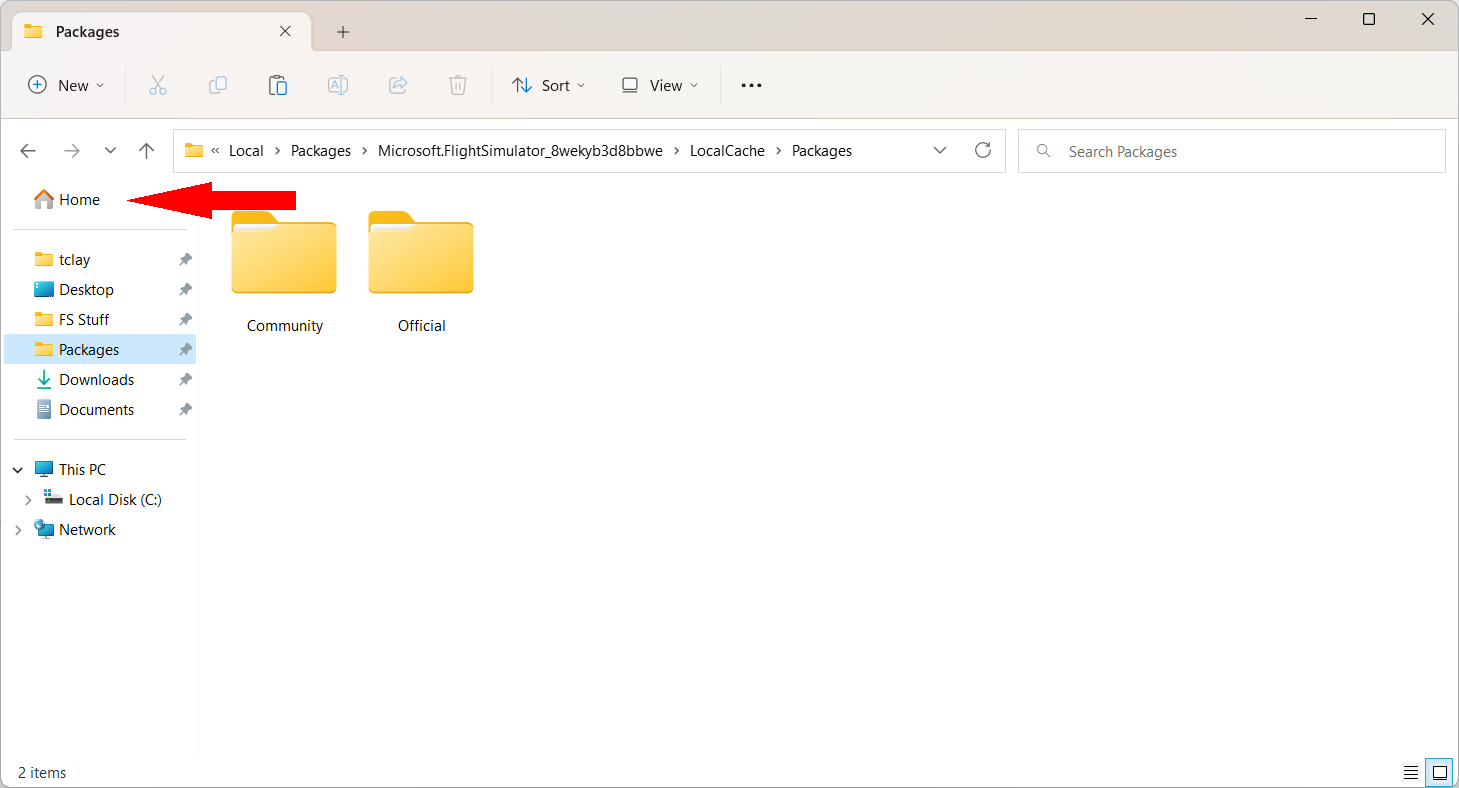Screen dimensions: 1459x788
Task: Go to Home in sidebar
Action: tap(67, 200)
